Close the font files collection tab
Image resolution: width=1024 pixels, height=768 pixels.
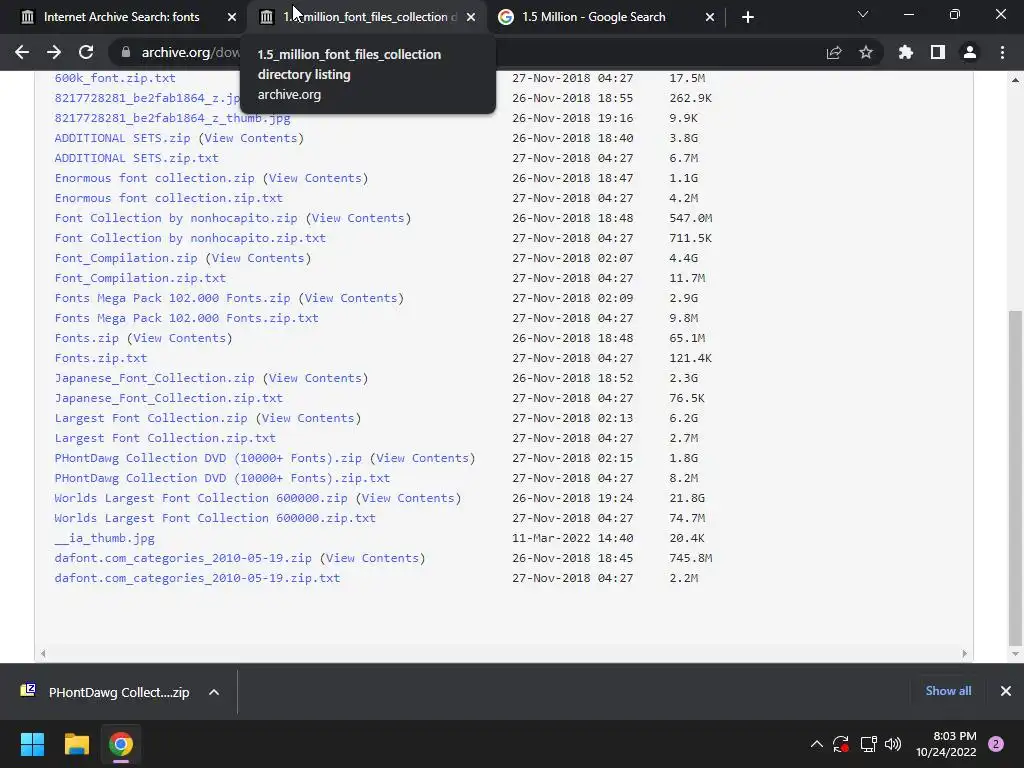click(471, 17)
